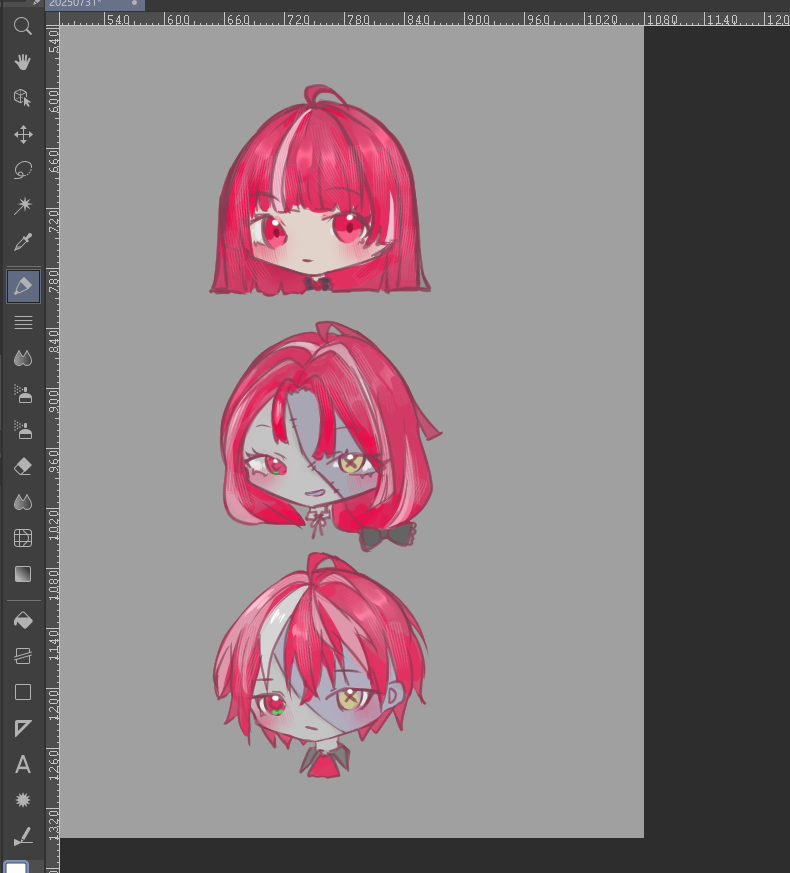Select the Balloon flash burst tool

tap(23, 800)
